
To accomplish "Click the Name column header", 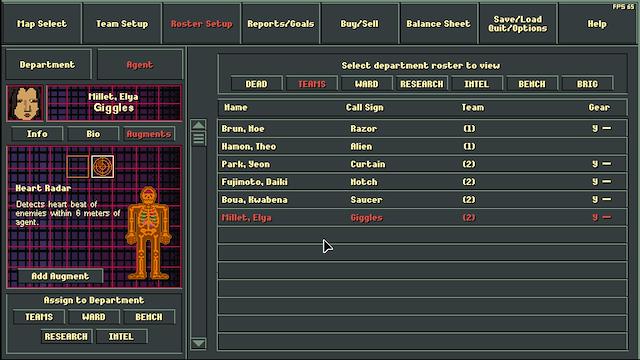I will coord(236,107).
